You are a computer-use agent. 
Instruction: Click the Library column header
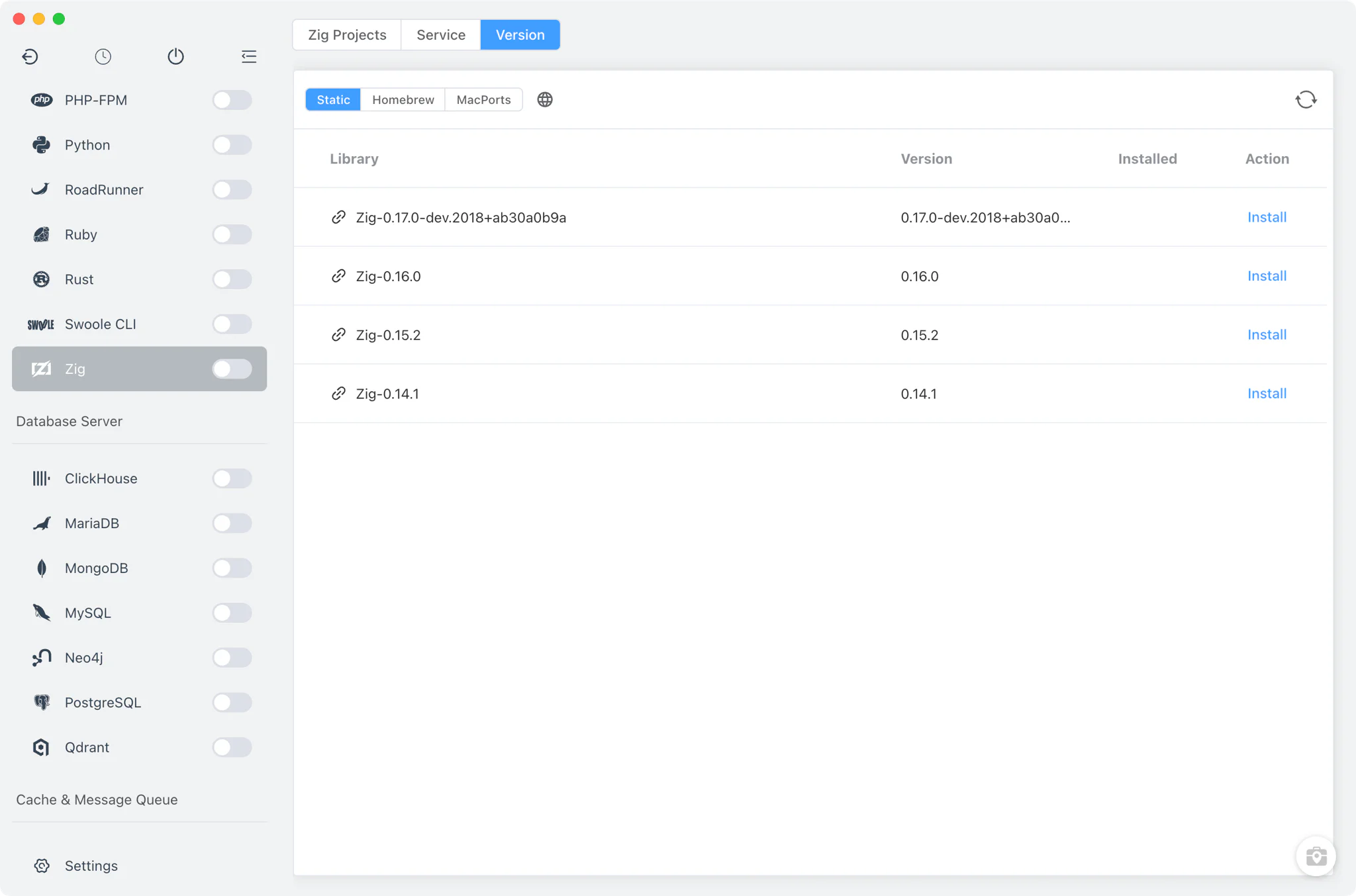click(354, 159)
